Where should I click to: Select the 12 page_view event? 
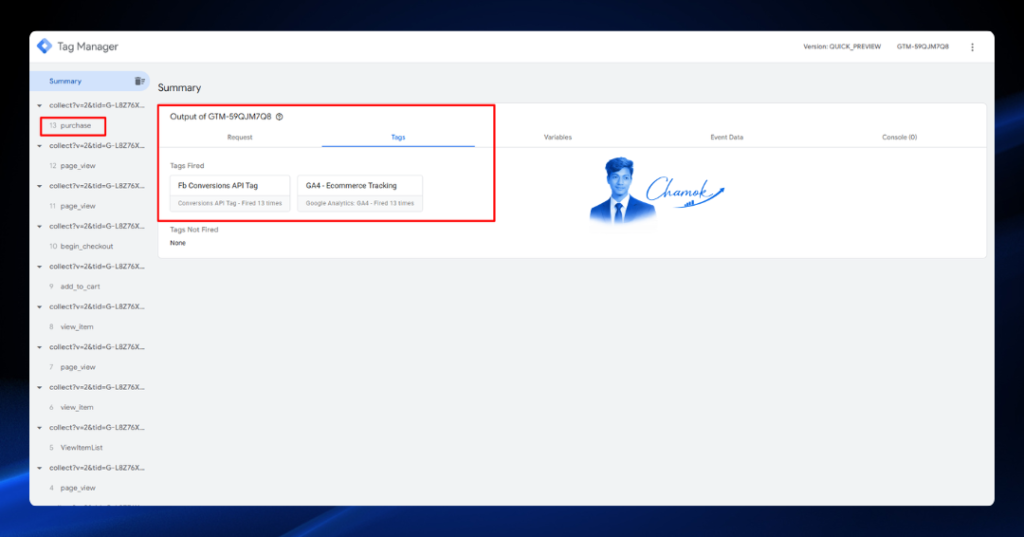72,166
